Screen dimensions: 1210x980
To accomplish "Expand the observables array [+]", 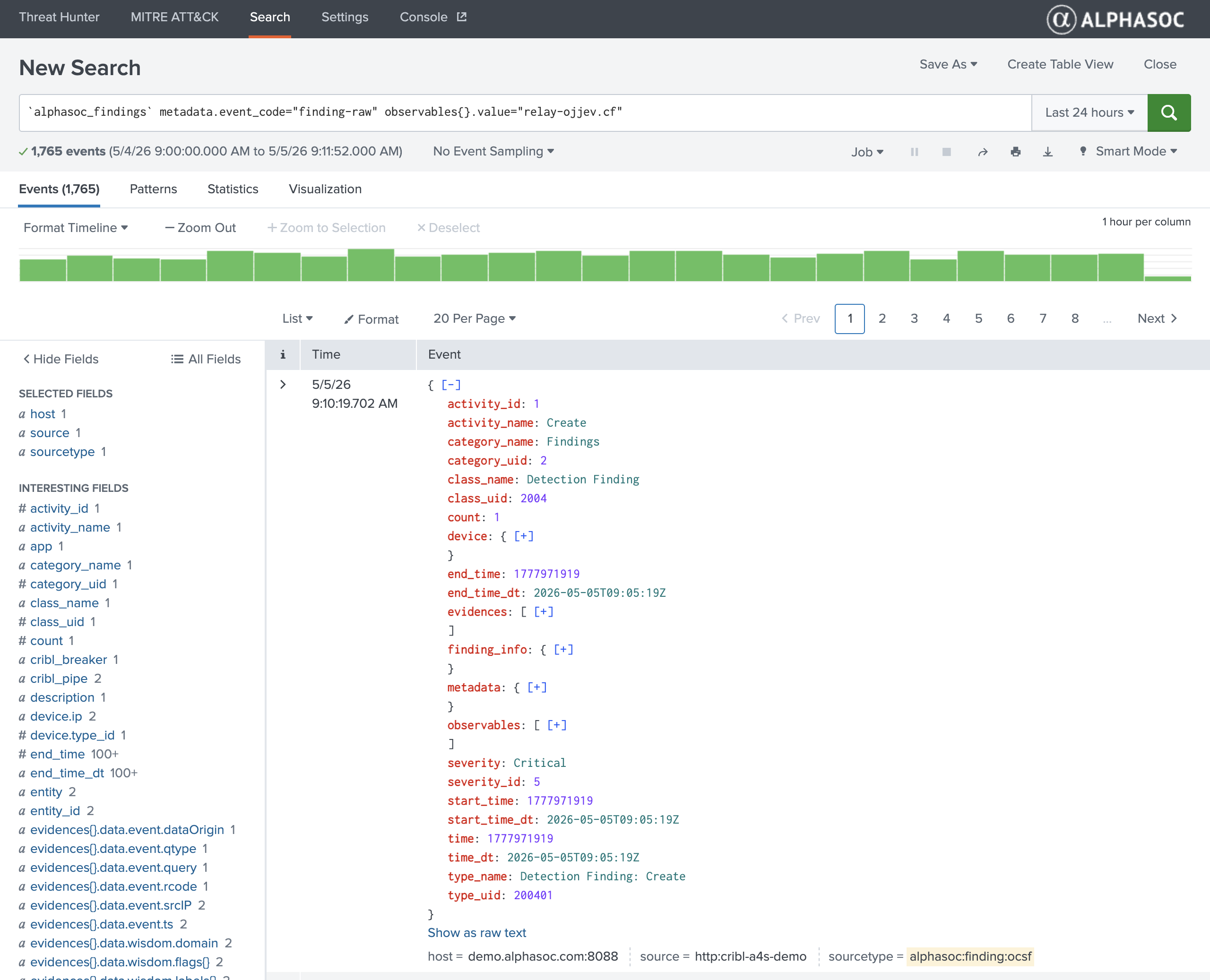I will [x=557, y=725].
